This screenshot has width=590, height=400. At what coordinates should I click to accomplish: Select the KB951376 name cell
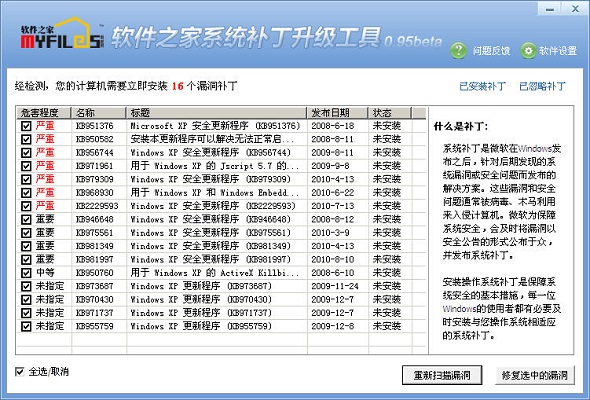click(94, 126)
